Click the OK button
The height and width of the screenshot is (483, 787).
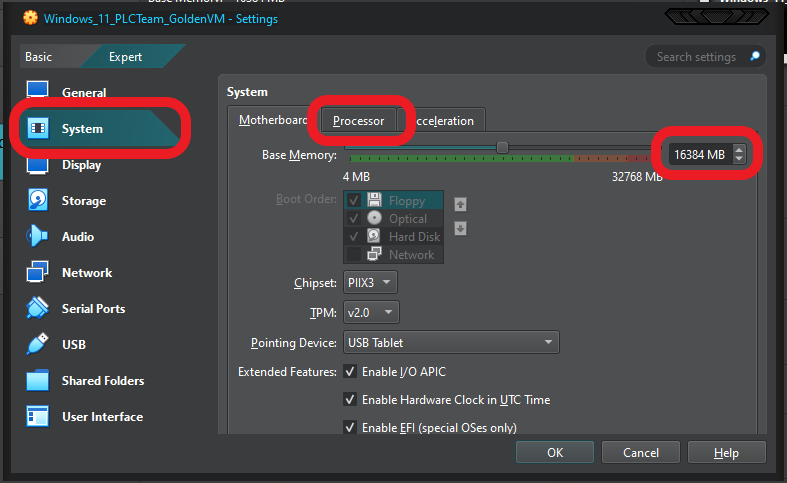click(555, 453)
